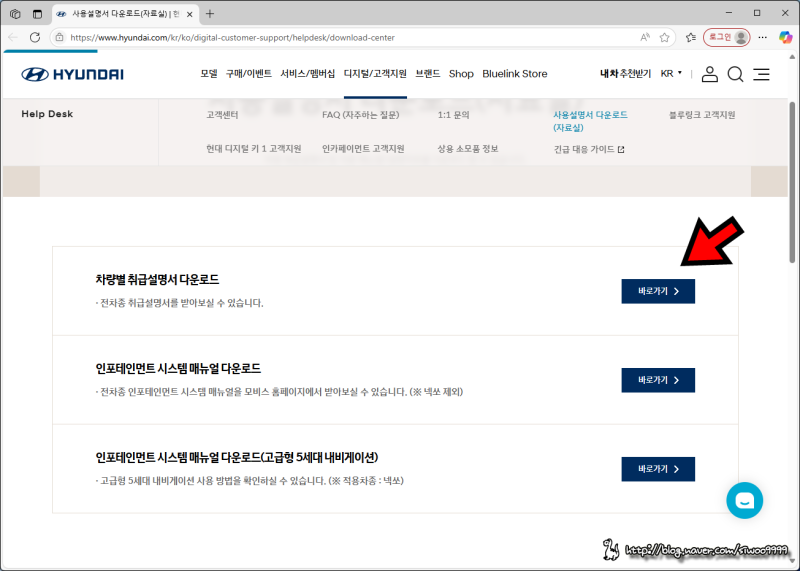Screen dimensions: 800x571
Task: Open the user account profile icon
Action: coord(709,74)
